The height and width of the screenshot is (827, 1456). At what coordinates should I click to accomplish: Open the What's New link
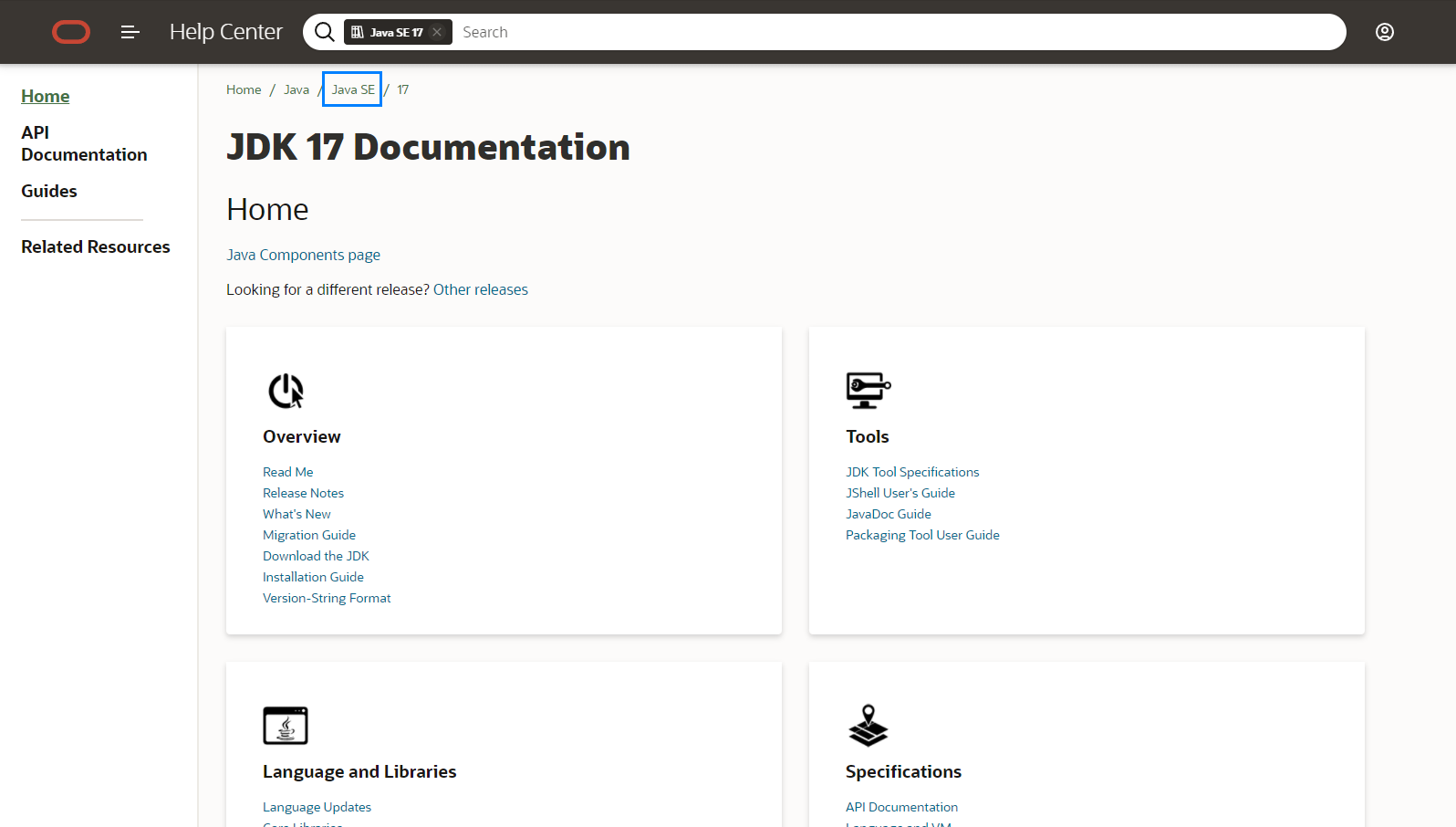coord(297,514)
